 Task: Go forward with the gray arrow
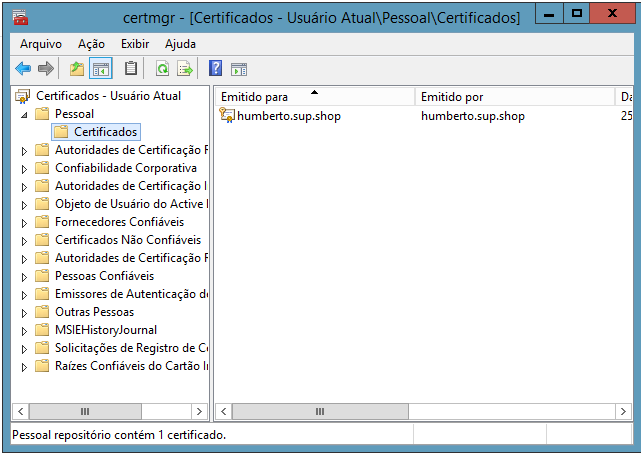45,69
